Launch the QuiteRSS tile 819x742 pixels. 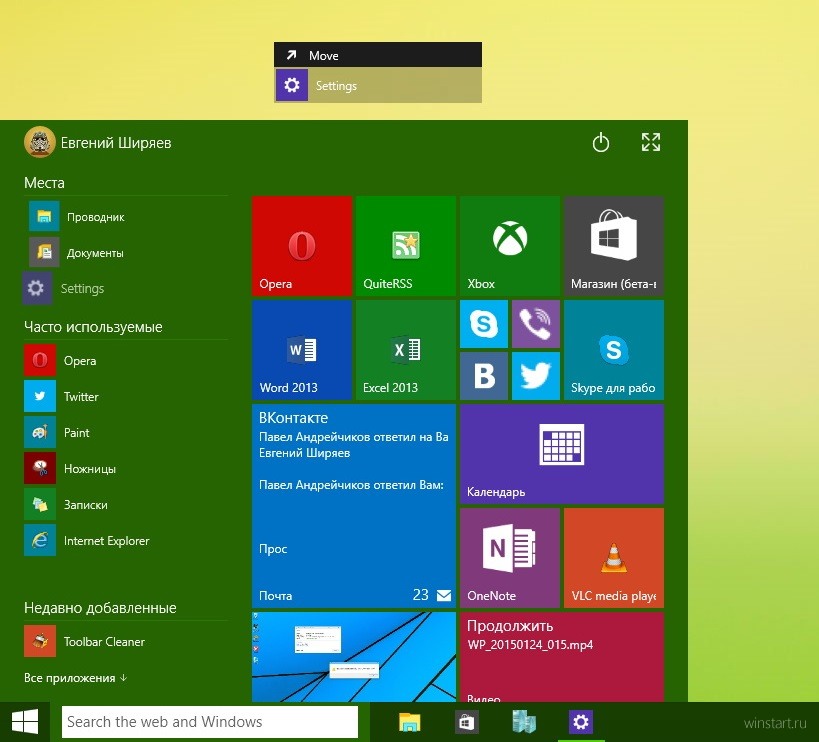(405, 246)
